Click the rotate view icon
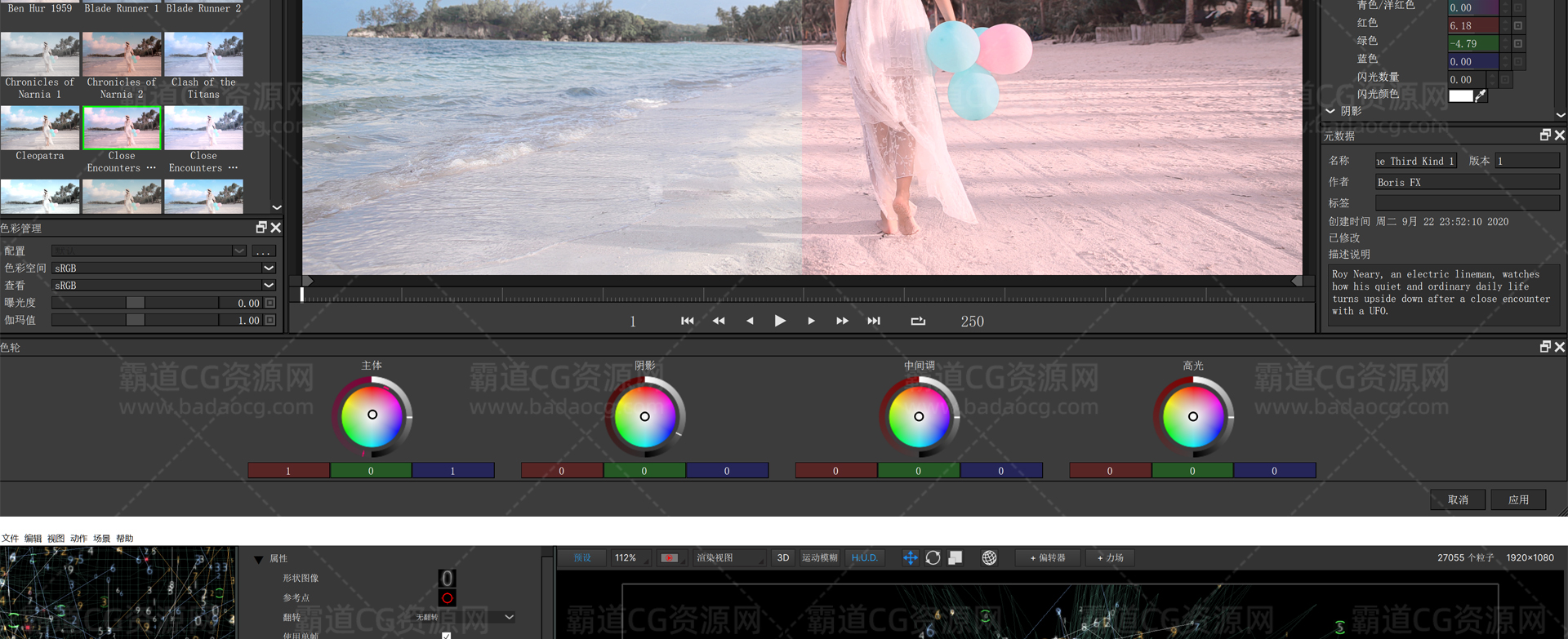Viewport: 1568px width, 639px height. pos(933,557)
